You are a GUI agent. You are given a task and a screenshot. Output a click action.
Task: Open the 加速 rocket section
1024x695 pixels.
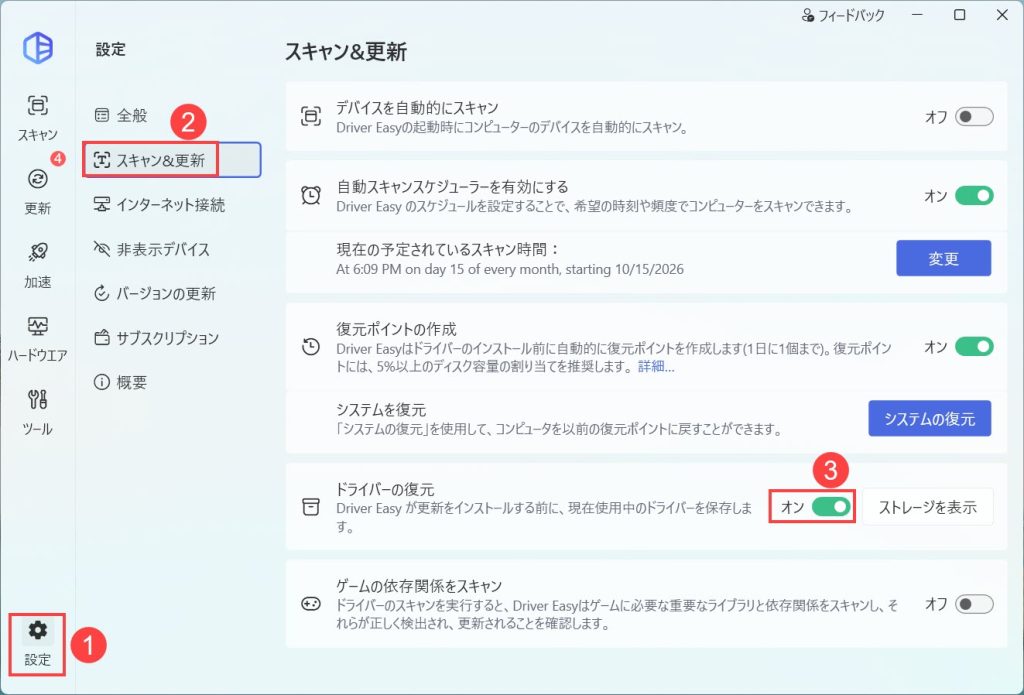pyautogui.click(x=37, y=265)
